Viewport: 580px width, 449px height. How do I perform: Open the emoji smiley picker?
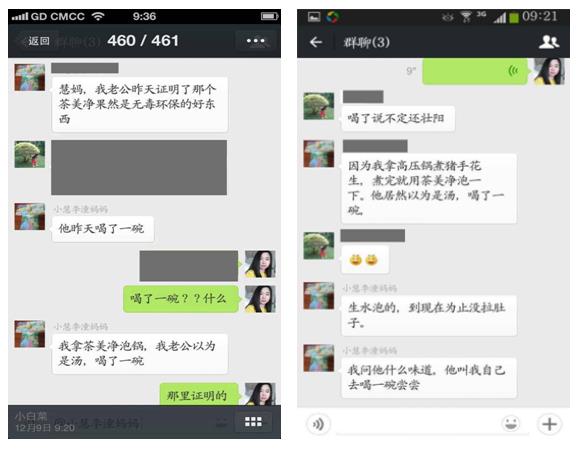point(511,423)
